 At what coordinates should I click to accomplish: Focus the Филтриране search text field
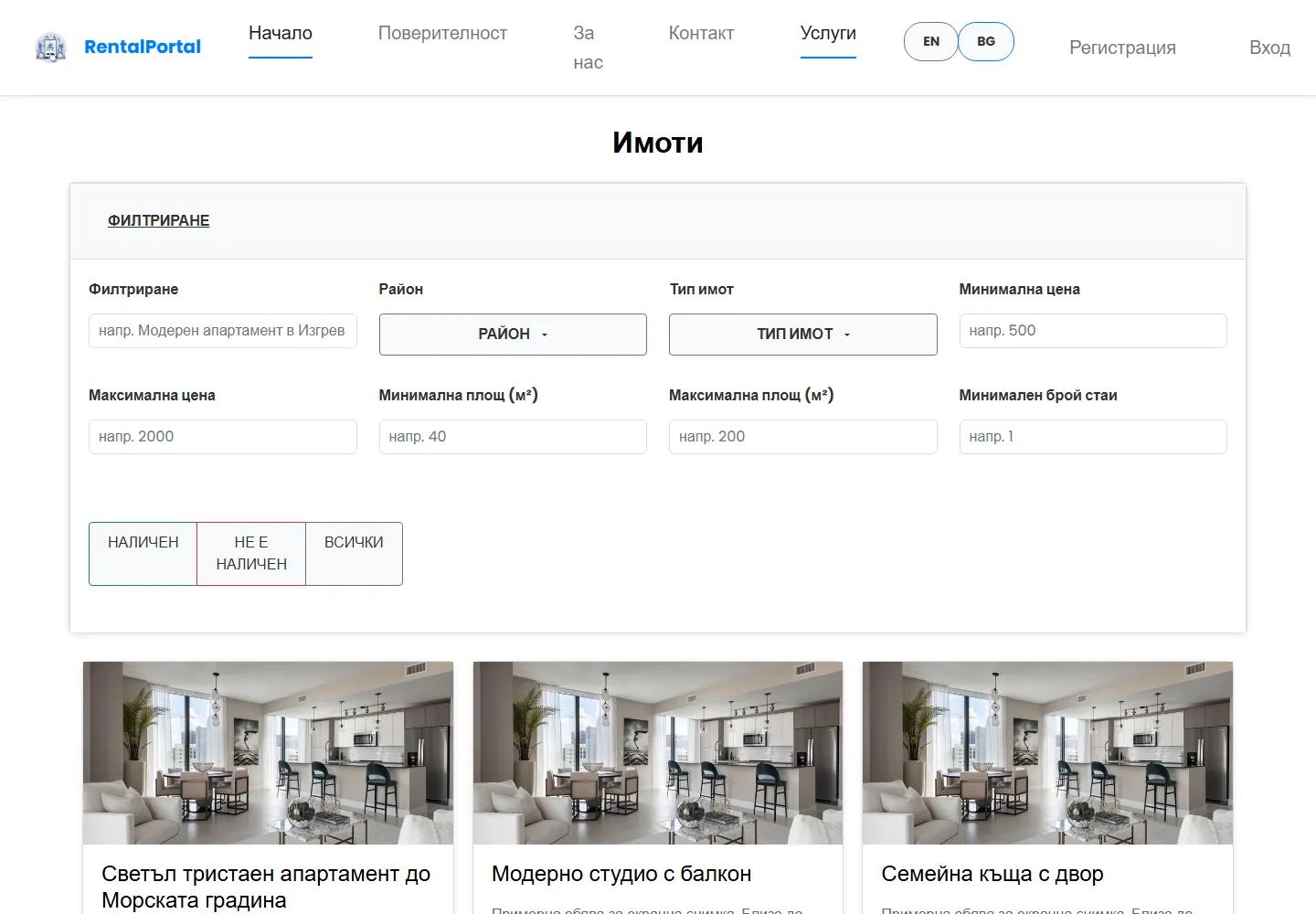tap(223, 331)
